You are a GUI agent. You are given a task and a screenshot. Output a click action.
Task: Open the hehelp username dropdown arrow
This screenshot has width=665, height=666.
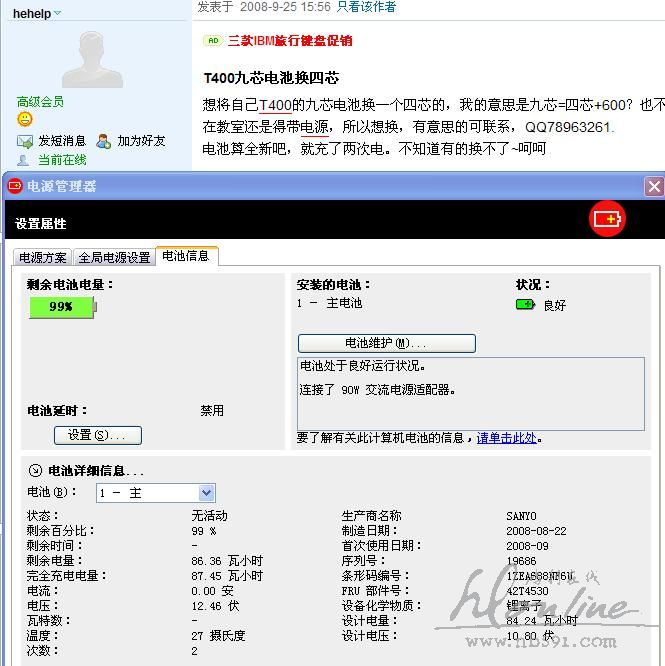(x=57, y=13)
